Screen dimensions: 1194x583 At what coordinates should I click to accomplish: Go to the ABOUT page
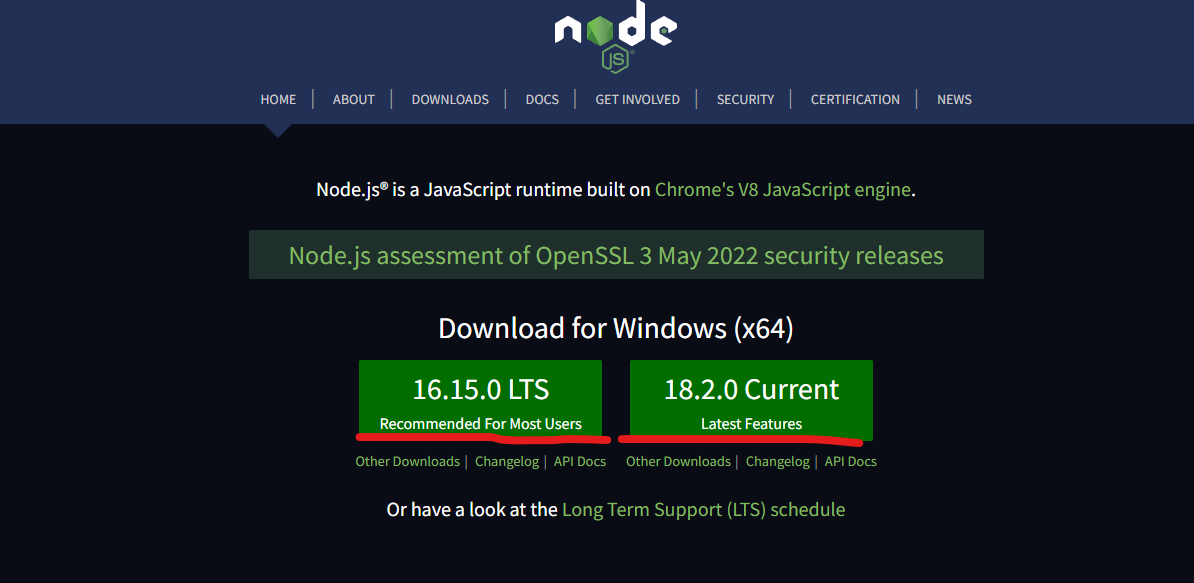tap(353, 99)
